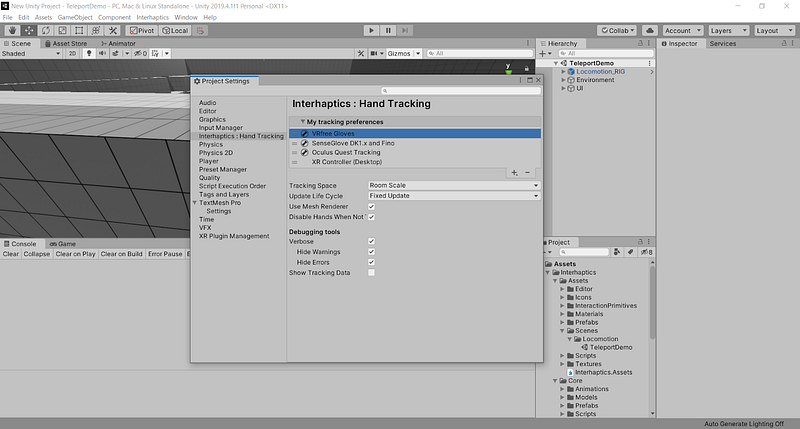The height and width of the screenshot is (429, 800).
Task: Toggle scene effects icon
Action: pos(116,53)
